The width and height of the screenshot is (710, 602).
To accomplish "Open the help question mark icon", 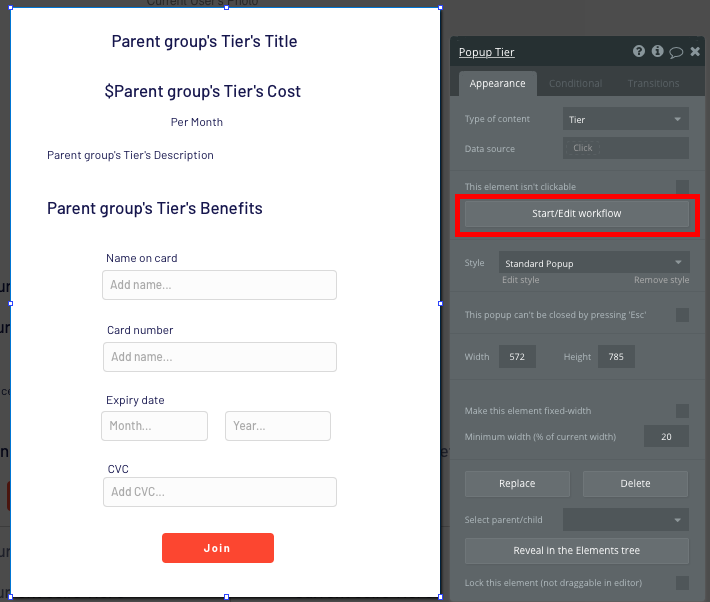I will point(639,52).
